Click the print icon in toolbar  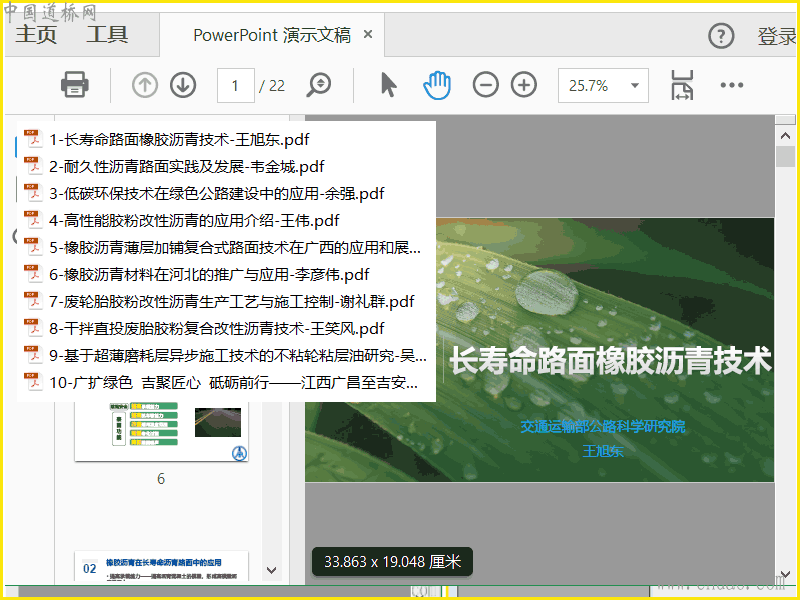[x=75, y=85]
